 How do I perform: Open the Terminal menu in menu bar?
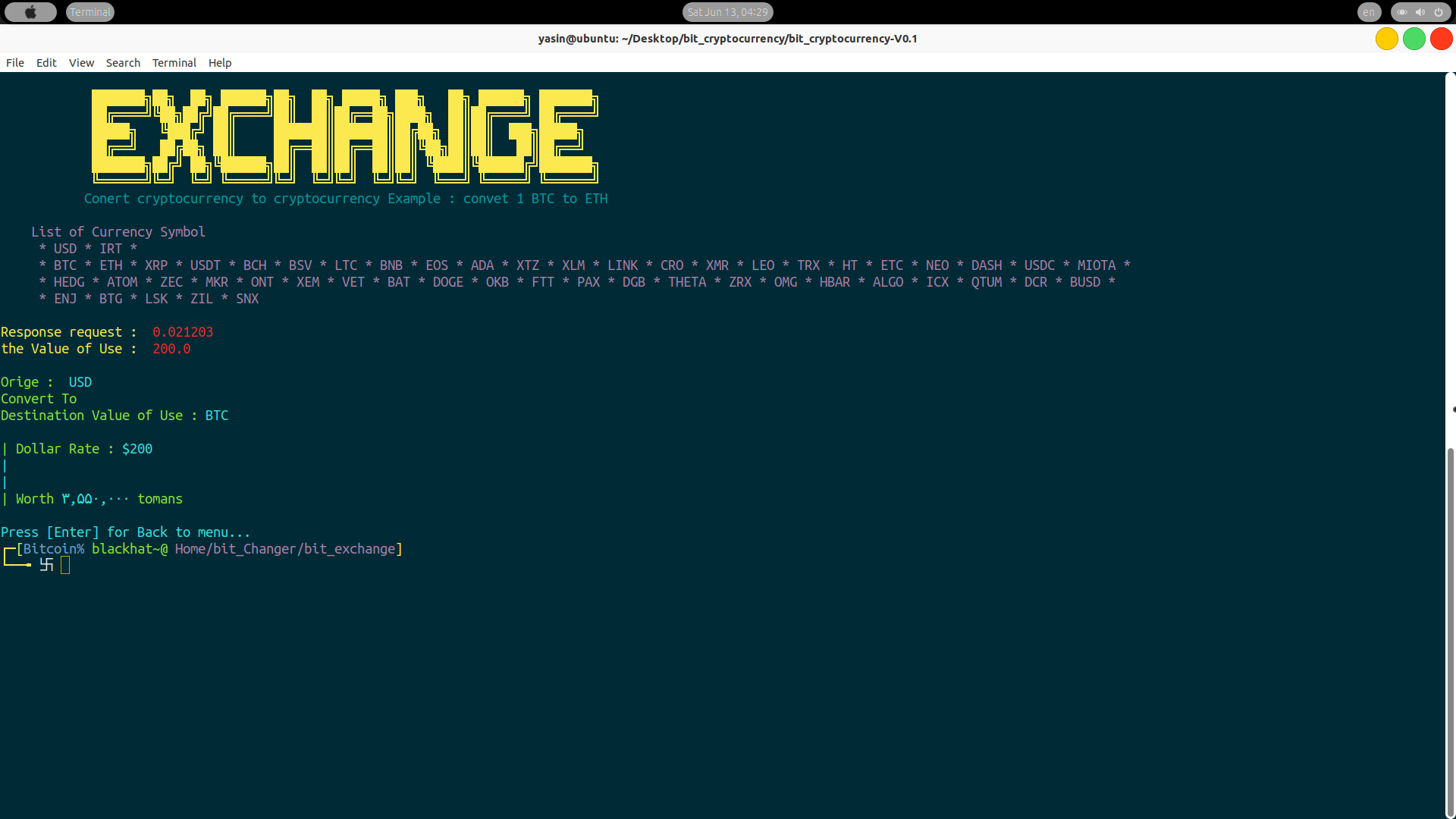tap(174, 63)
